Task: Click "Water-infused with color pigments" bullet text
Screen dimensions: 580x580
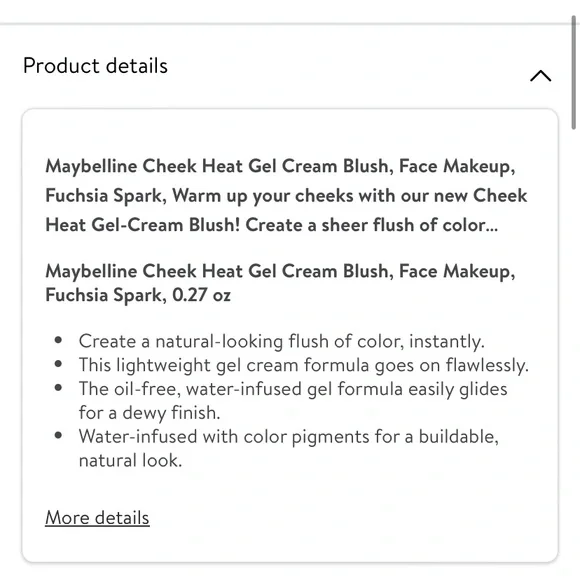Action: [289, 436]
